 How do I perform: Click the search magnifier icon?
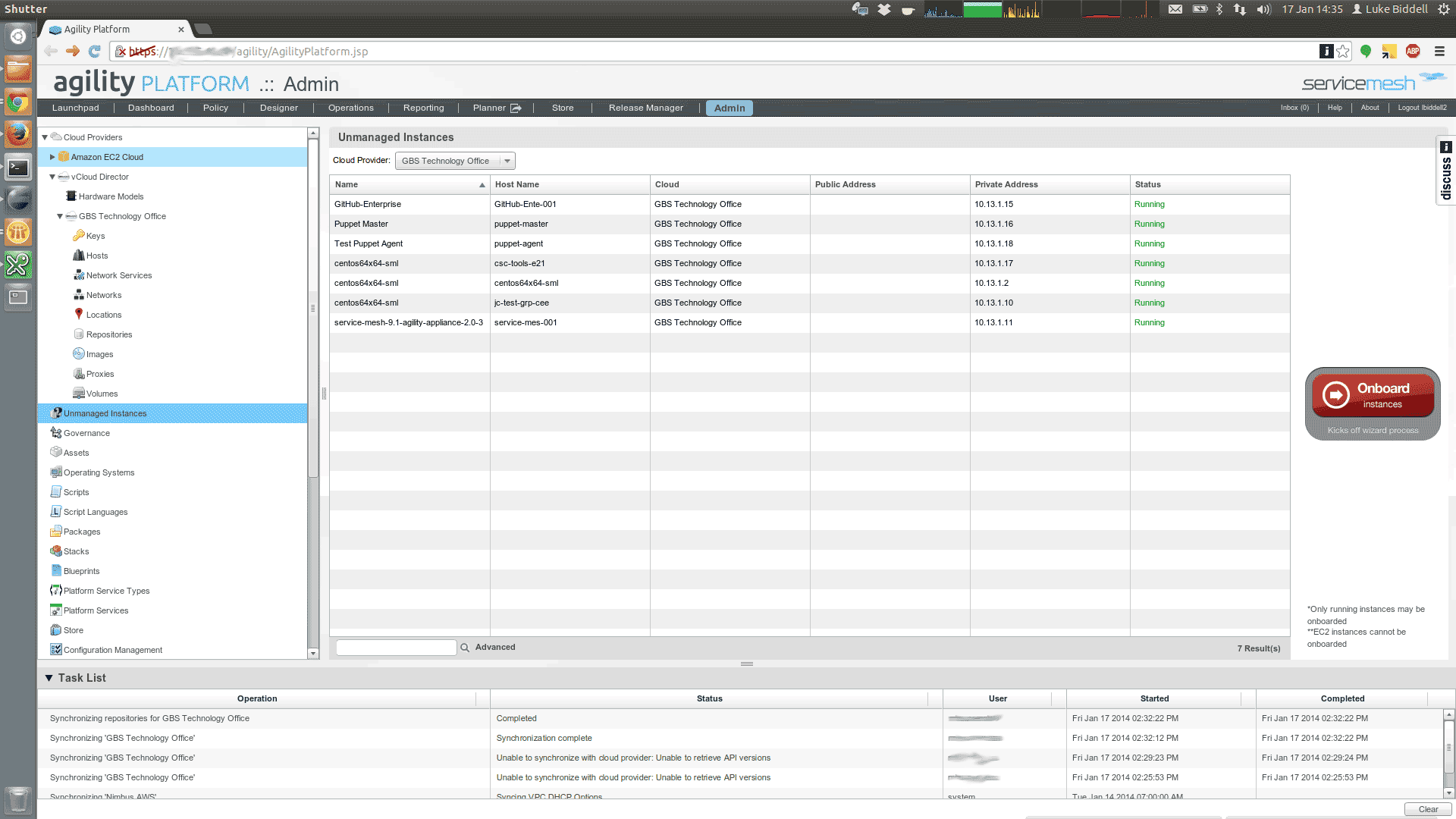click(x=465, y=648)
